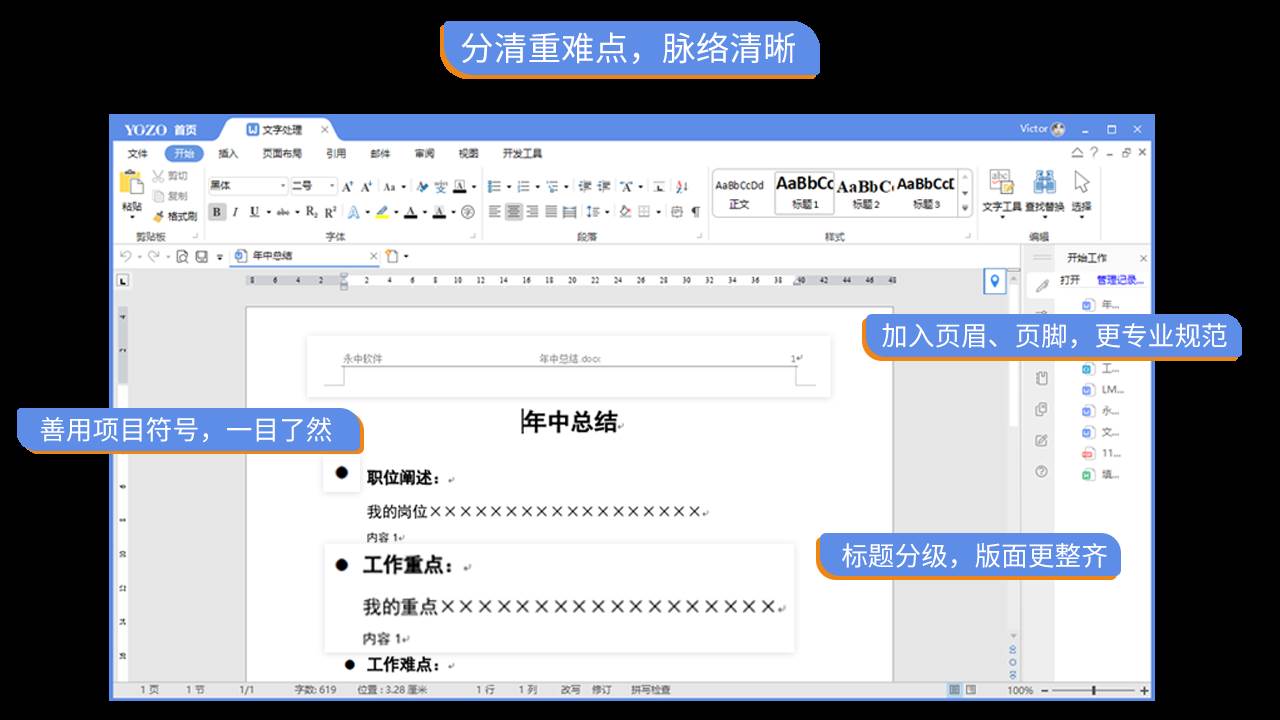Image resolution: width=1280 pixels, height=720 pixels.
Task: Toggle Underline formatting
Action: (x=254, y=212)
